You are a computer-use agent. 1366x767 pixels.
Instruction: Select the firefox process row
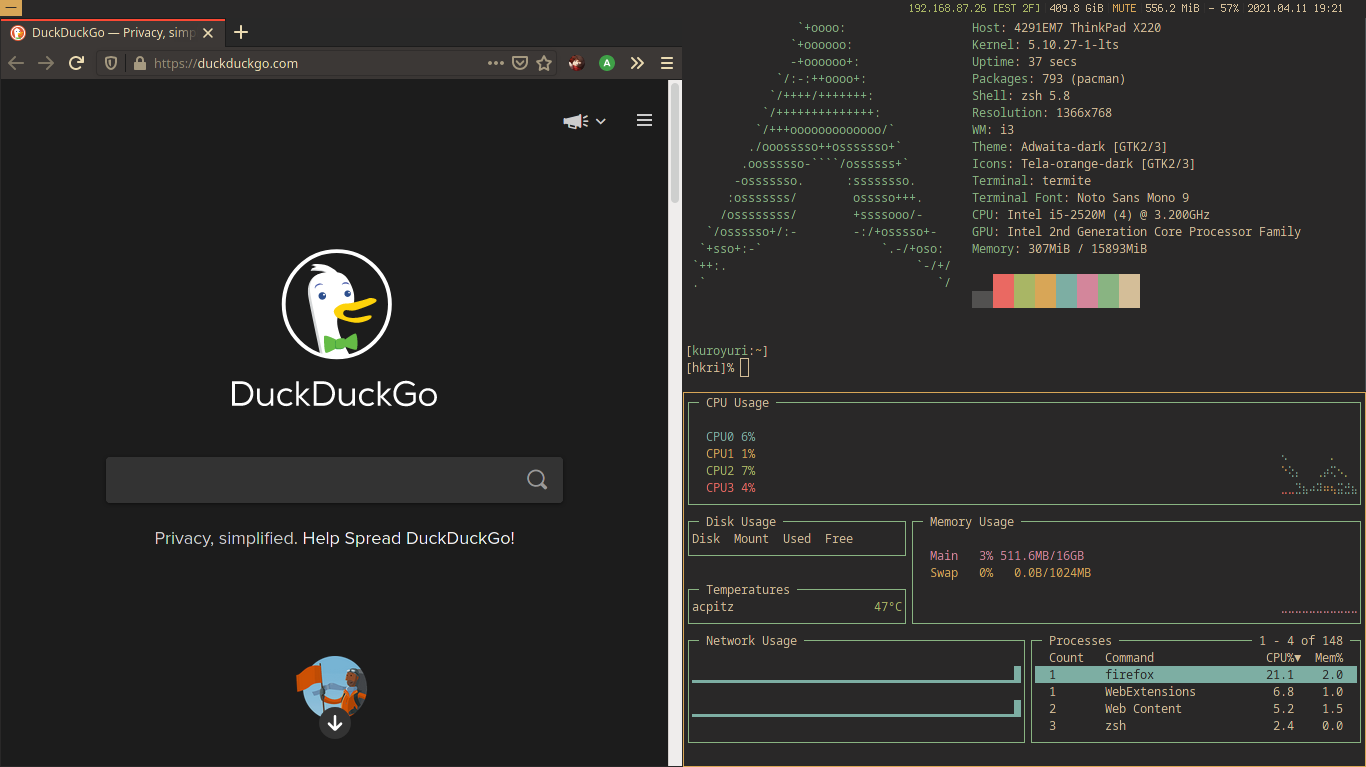1195,675
